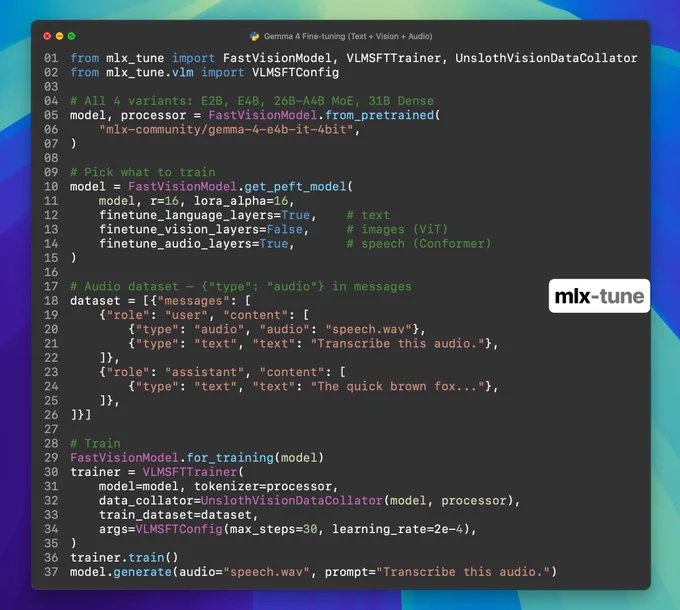Click the green maximize window button

point(72,36)
